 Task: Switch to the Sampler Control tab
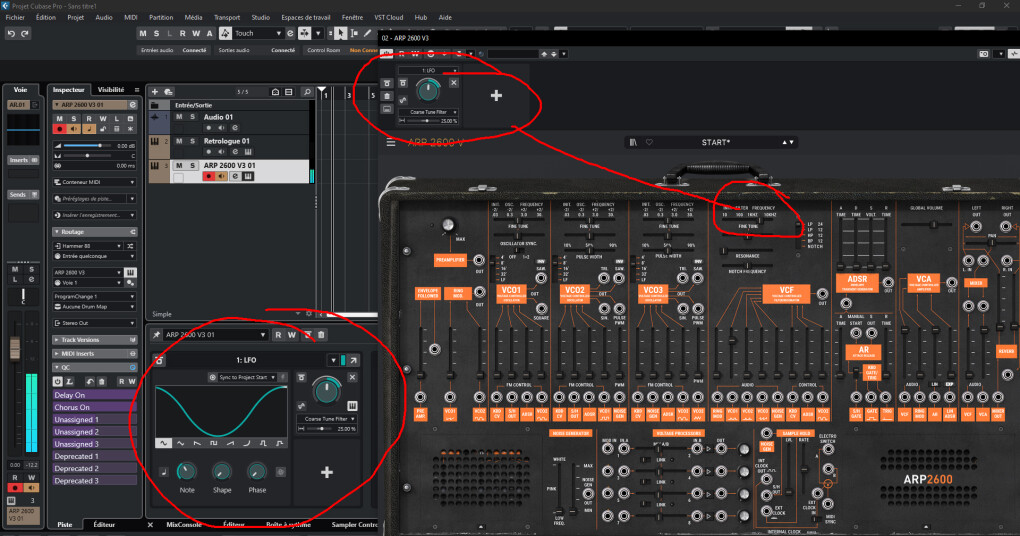pyautogui.click(x=354, y=524)
